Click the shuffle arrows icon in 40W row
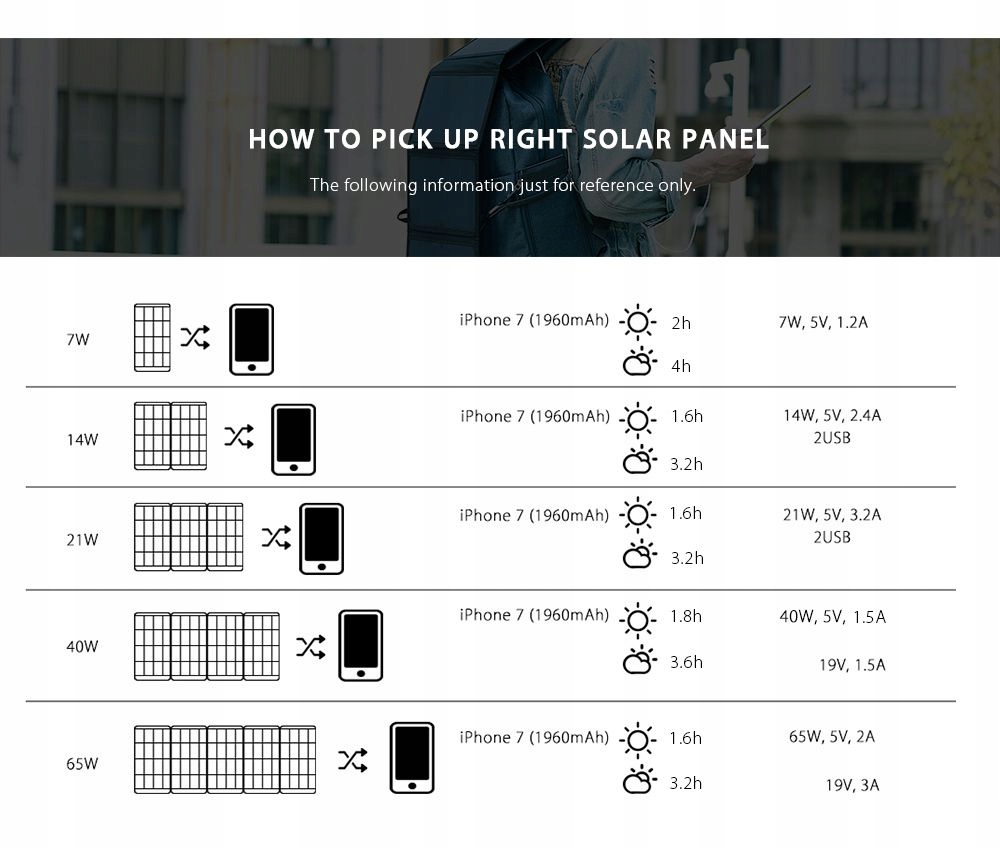This screenshot has width=1000, height=848. pyautogui.click(x=311, y=647)
